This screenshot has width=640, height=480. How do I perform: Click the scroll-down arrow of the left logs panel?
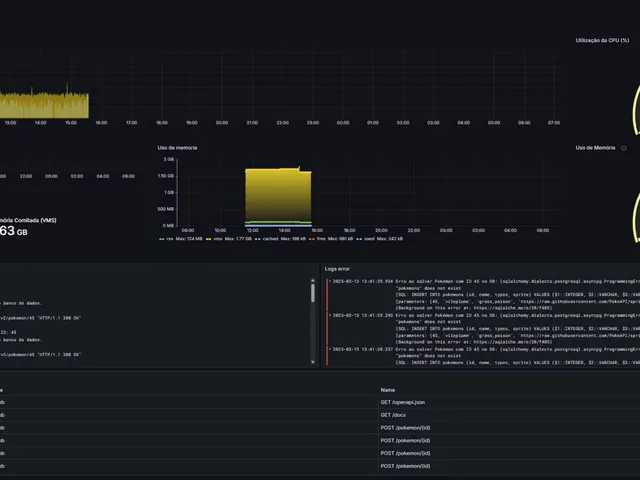coord(313,362)
